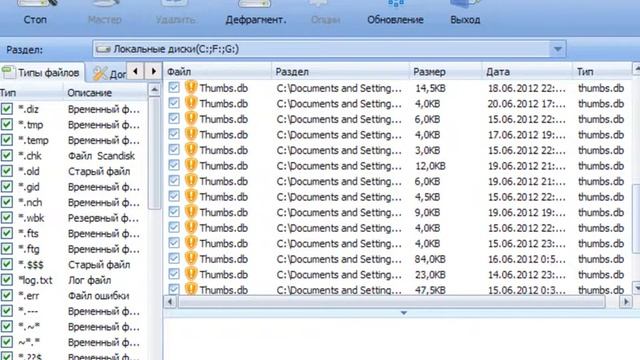Click the greyed Мастер toolbar item
Image resolution: width=640 pixels, height=360 pixels.
click(104, 13)
